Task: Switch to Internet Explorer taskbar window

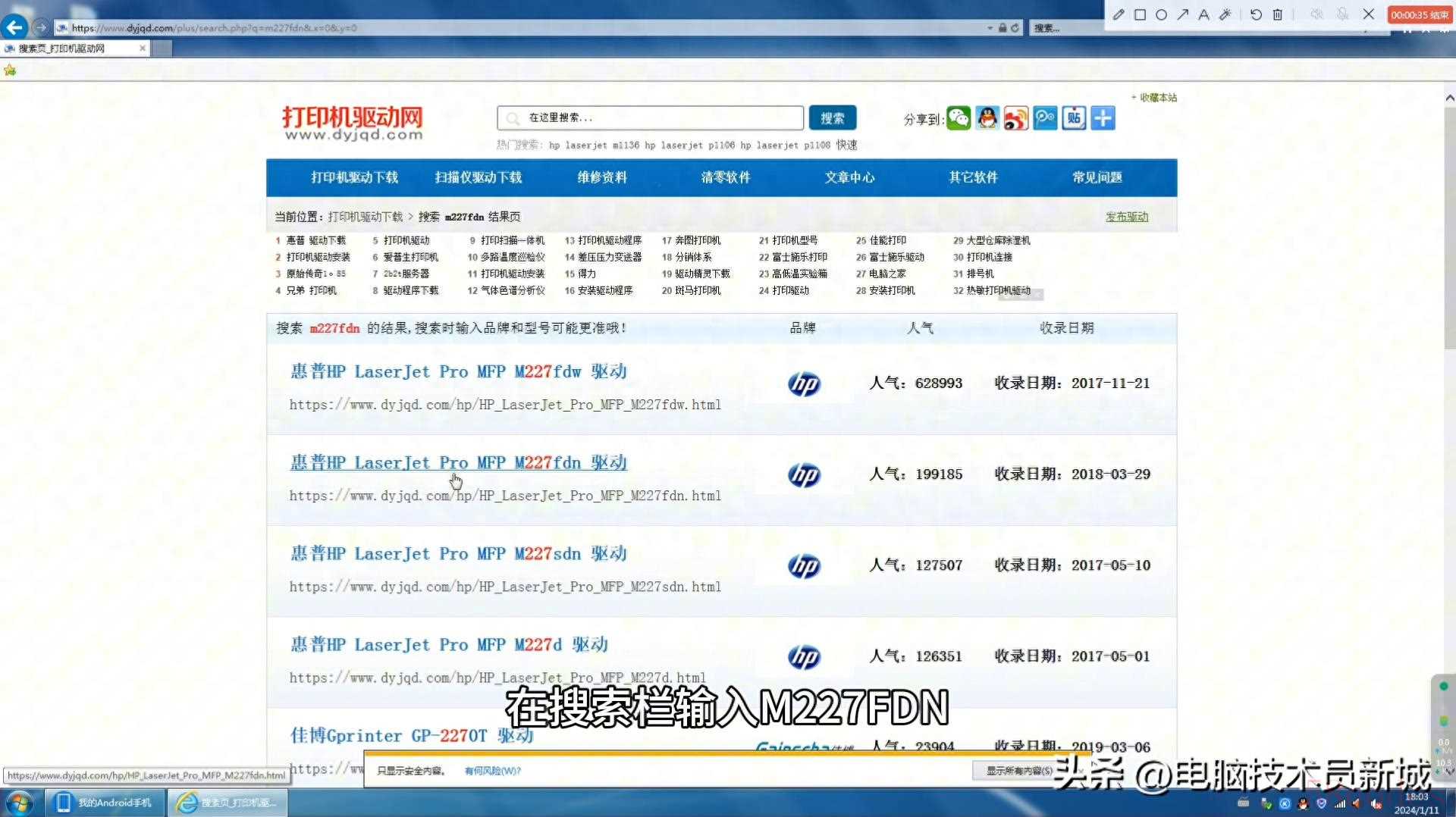Action: (x=227, y=802)
